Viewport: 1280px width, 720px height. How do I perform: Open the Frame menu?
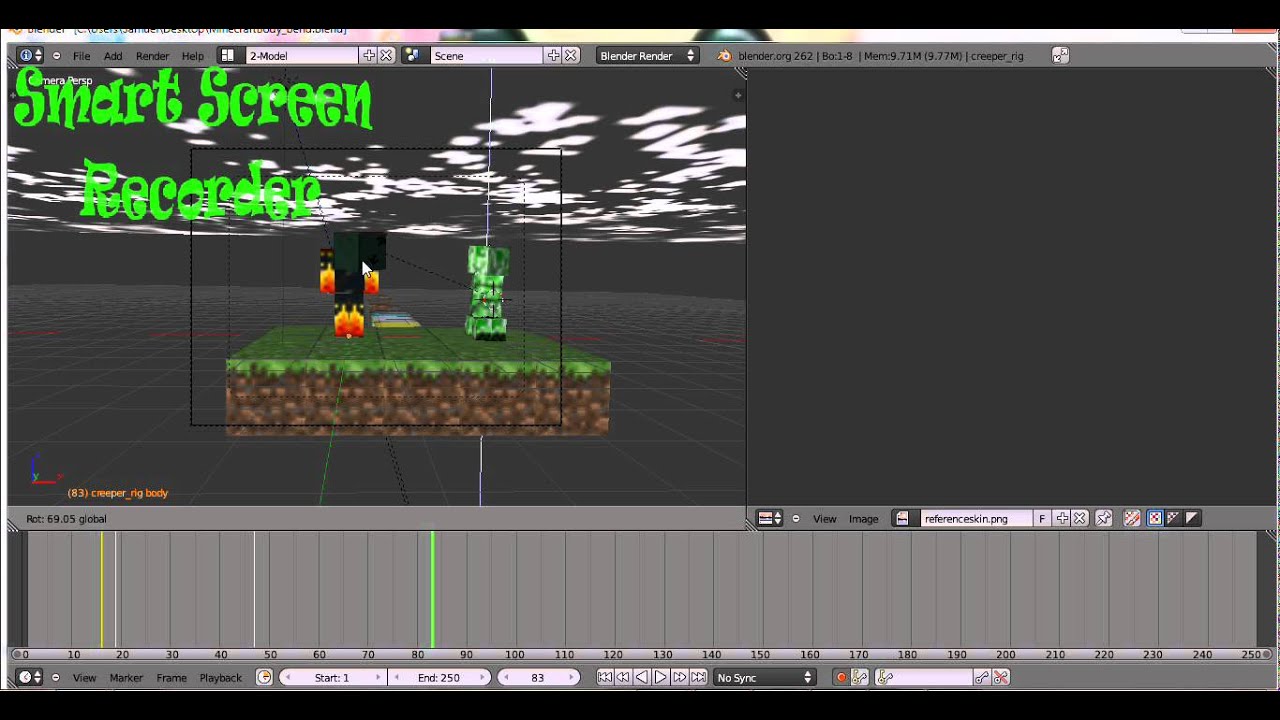[x=171, y=677]
